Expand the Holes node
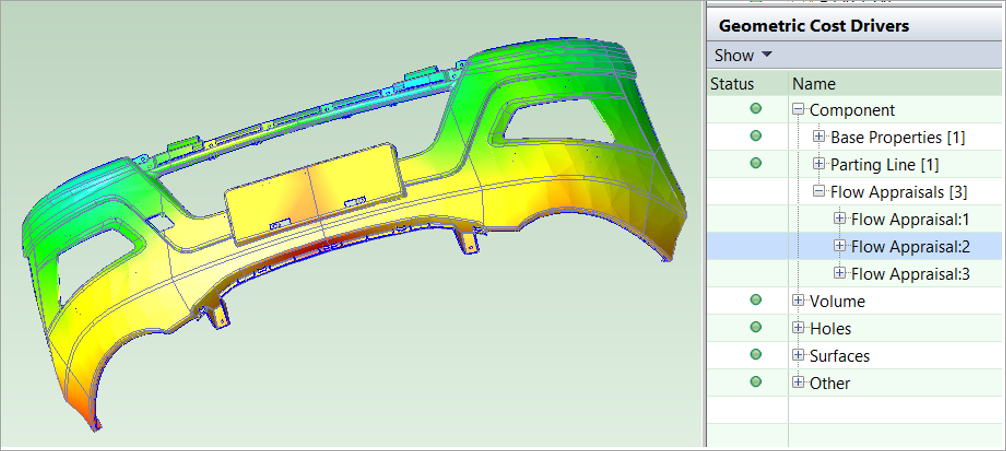 point(798,328)
